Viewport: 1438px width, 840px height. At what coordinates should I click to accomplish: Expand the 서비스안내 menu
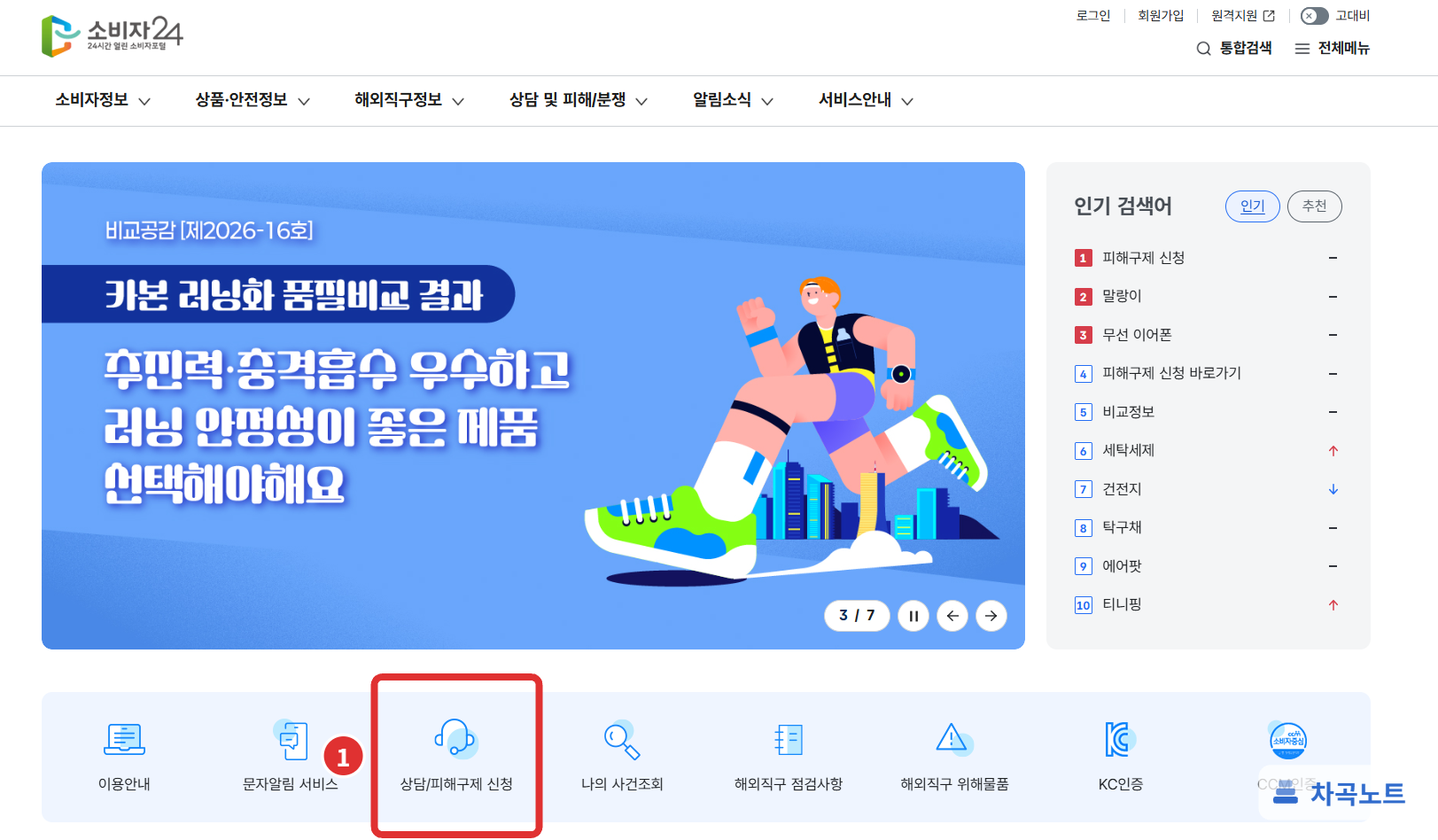tap(866, 100)
